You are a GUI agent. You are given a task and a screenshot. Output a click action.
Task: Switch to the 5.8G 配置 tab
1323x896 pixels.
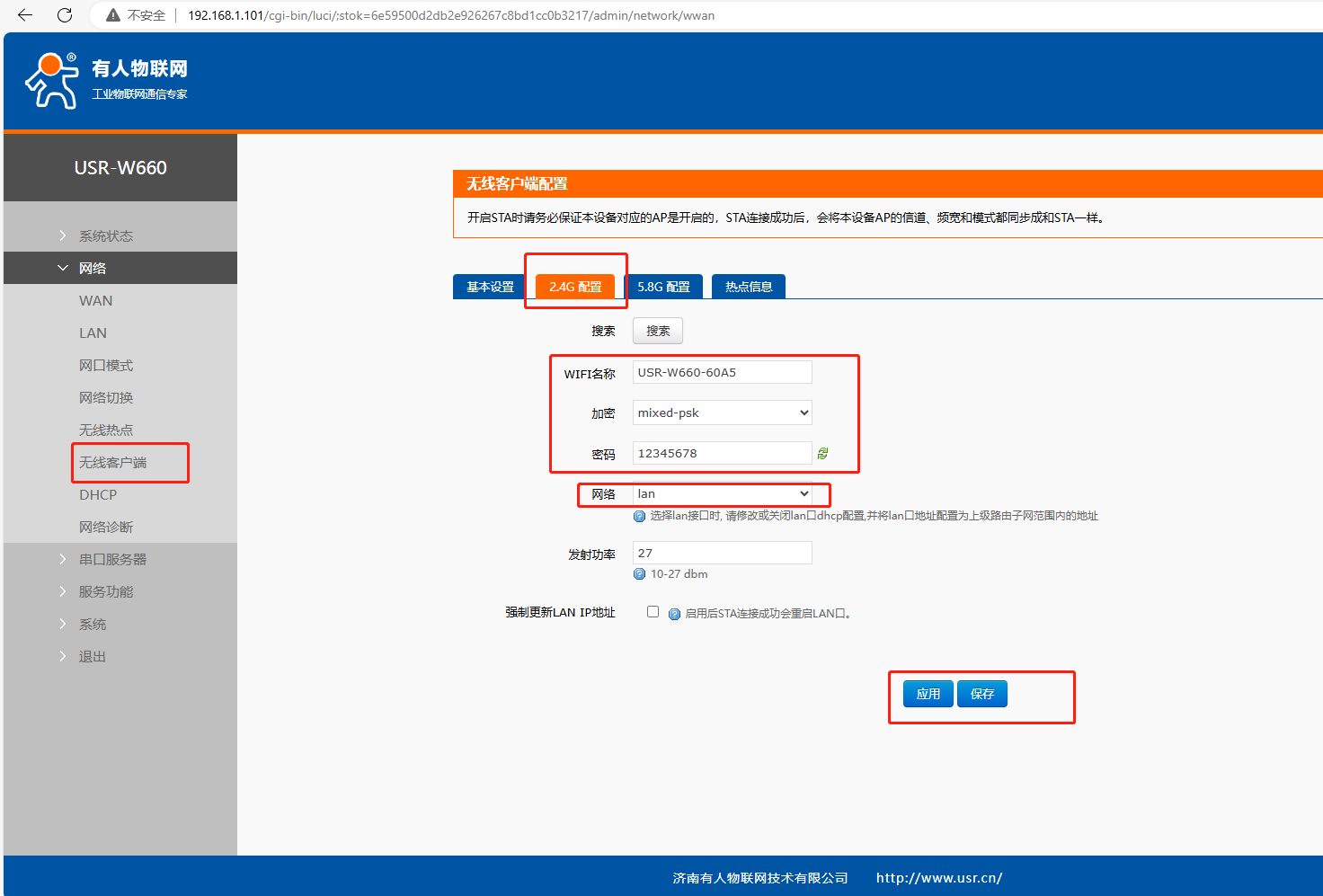(663, 287)
